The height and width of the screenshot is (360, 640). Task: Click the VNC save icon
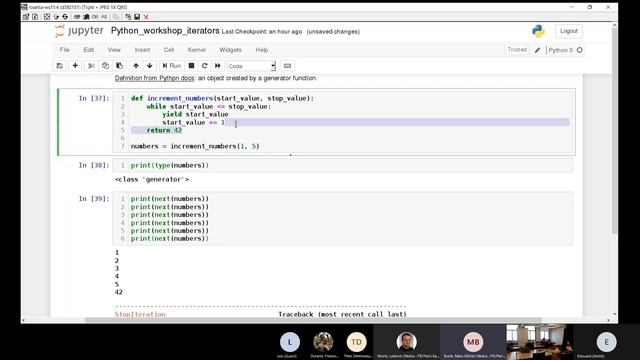(x=137, y=17)
